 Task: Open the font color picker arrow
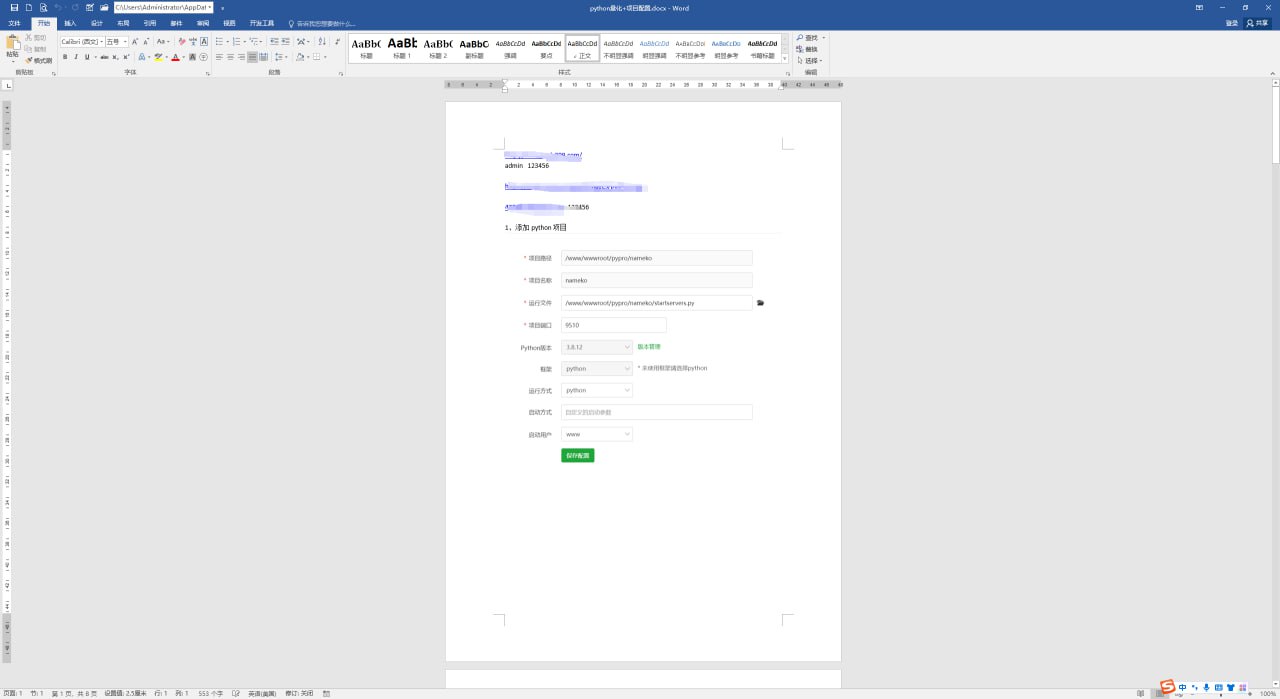pyautogui.click(x=183, y=57)
